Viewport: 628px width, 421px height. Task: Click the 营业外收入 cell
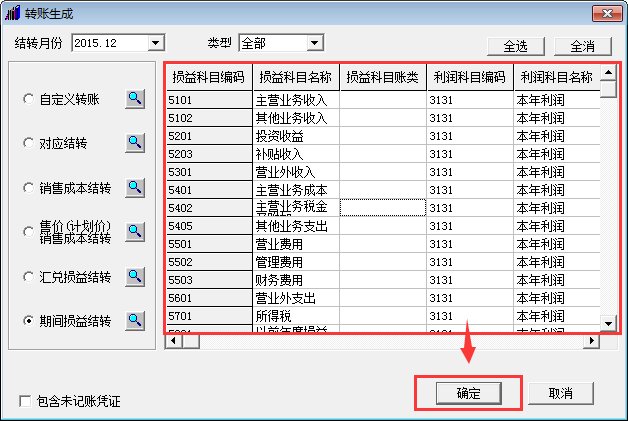[x=296, y=172]
